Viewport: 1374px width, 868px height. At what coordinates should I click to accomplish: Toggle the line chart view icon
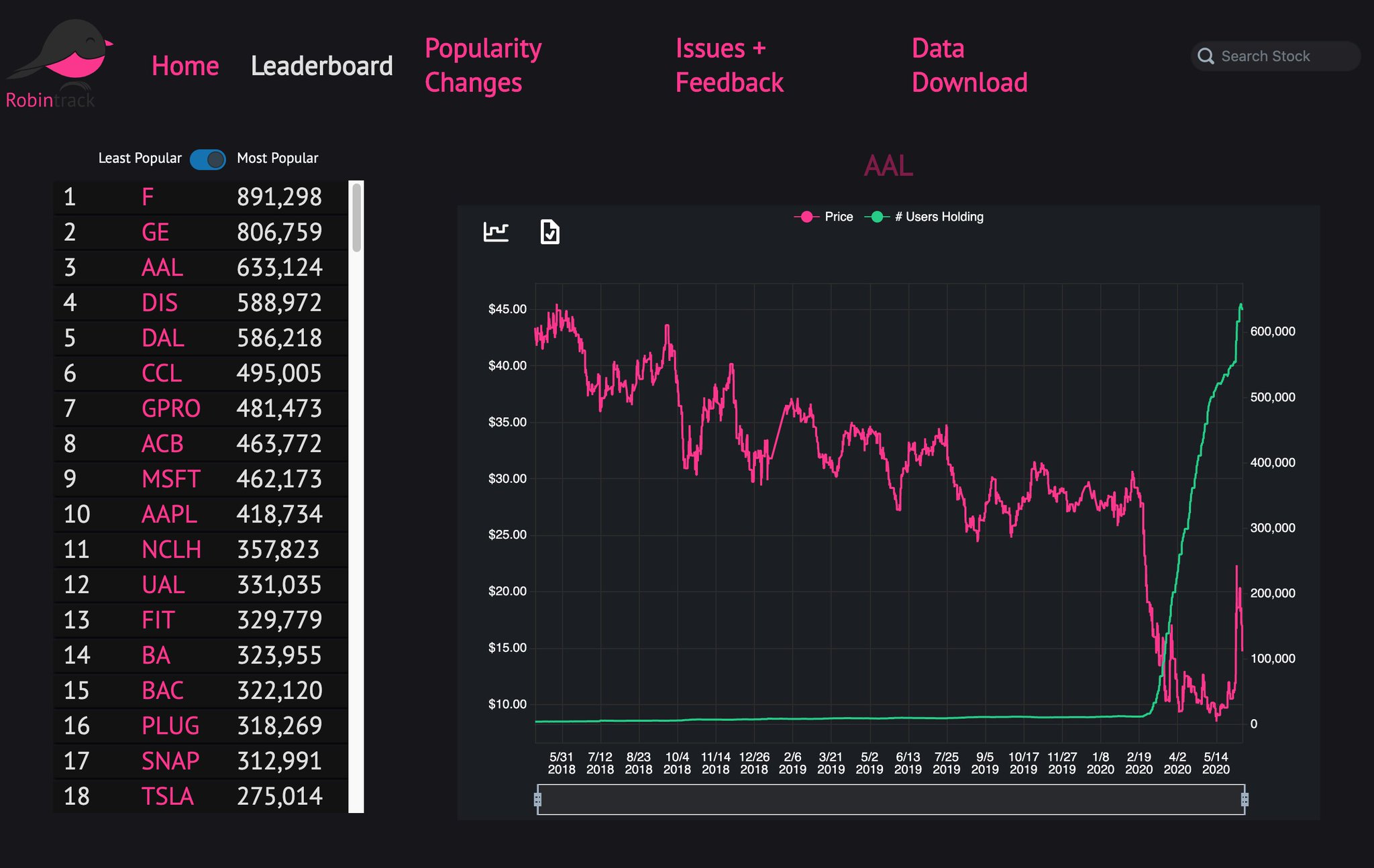click(496, 232)
